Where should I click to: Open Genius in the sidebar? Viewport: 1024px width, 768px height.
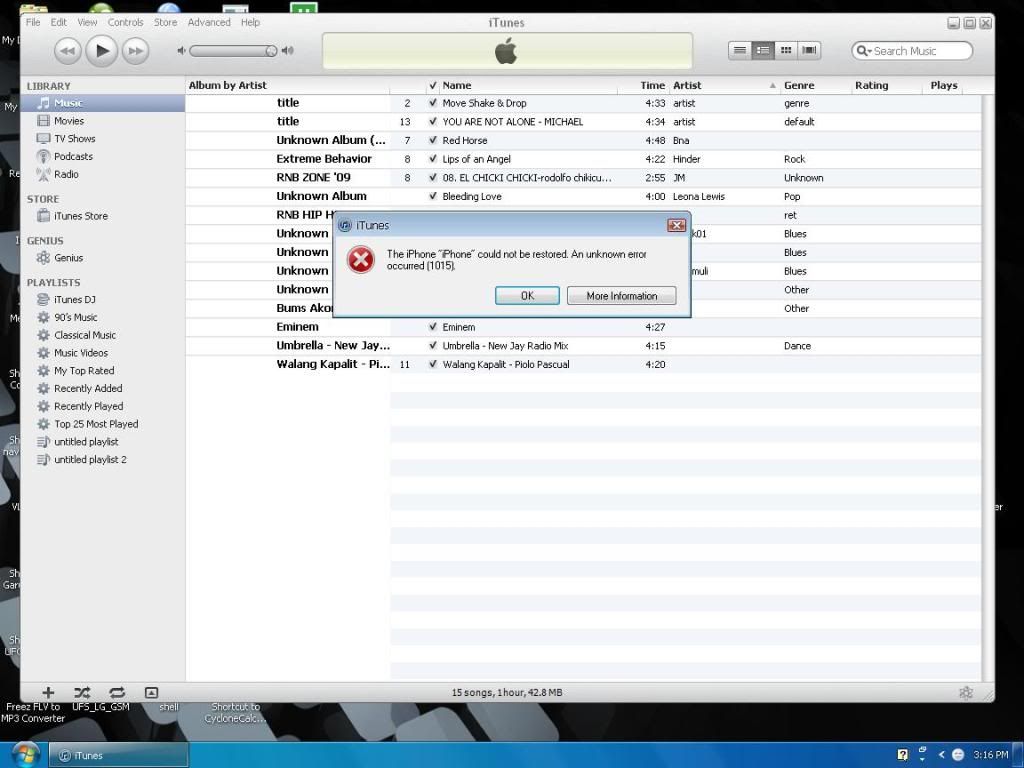[x=103, y=258]
